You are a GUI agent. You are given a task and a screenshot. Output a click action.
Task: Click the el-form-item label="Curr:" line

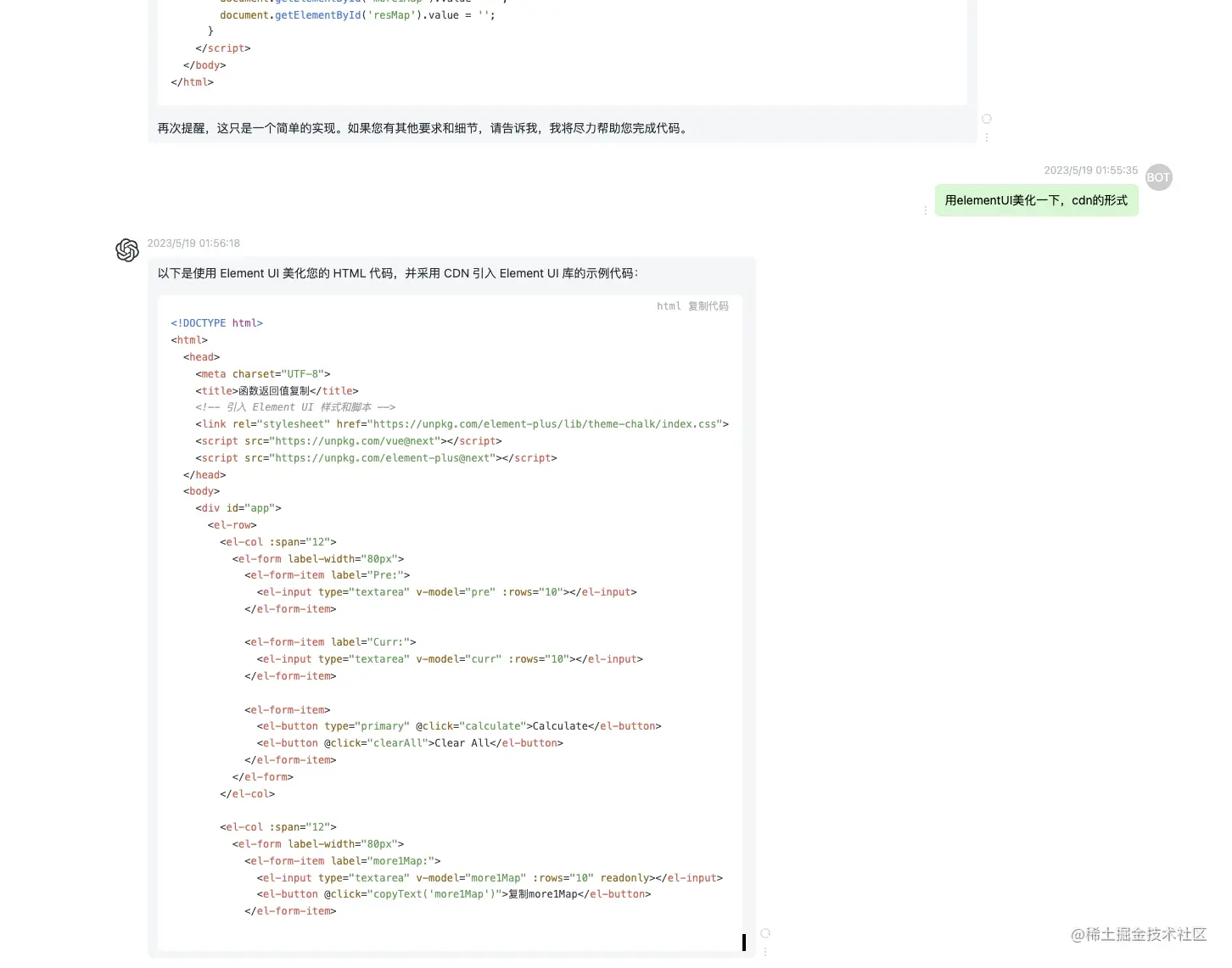coord(330,642)
